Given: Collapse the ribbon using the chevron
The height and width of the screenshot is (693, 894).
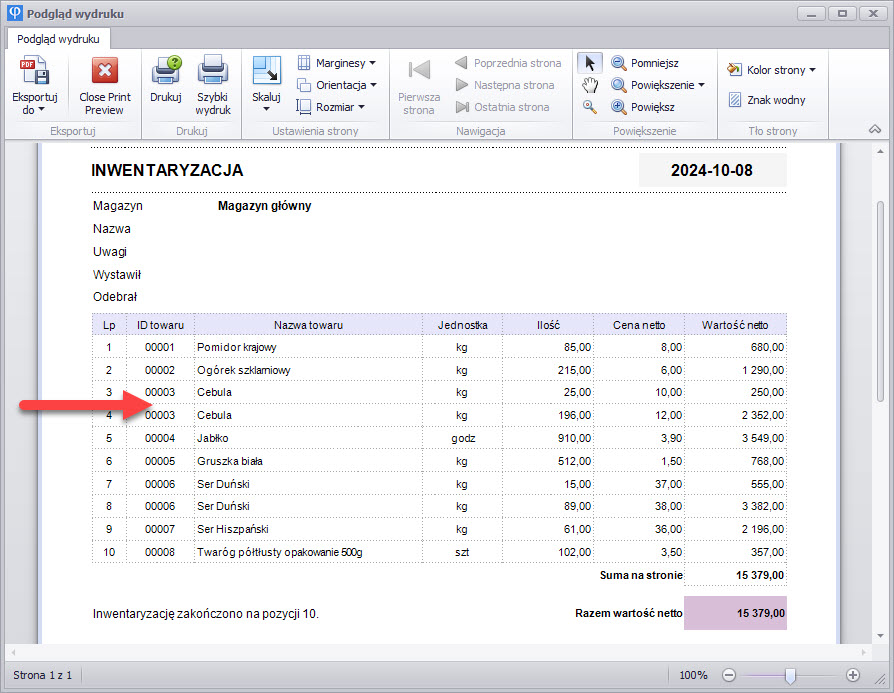Looking at the screenshot, I should [x=874, y=129].
